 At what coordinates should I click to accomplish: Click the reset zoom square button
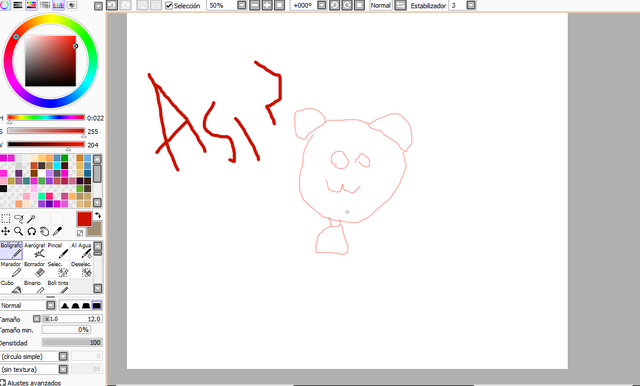(280, 5)
